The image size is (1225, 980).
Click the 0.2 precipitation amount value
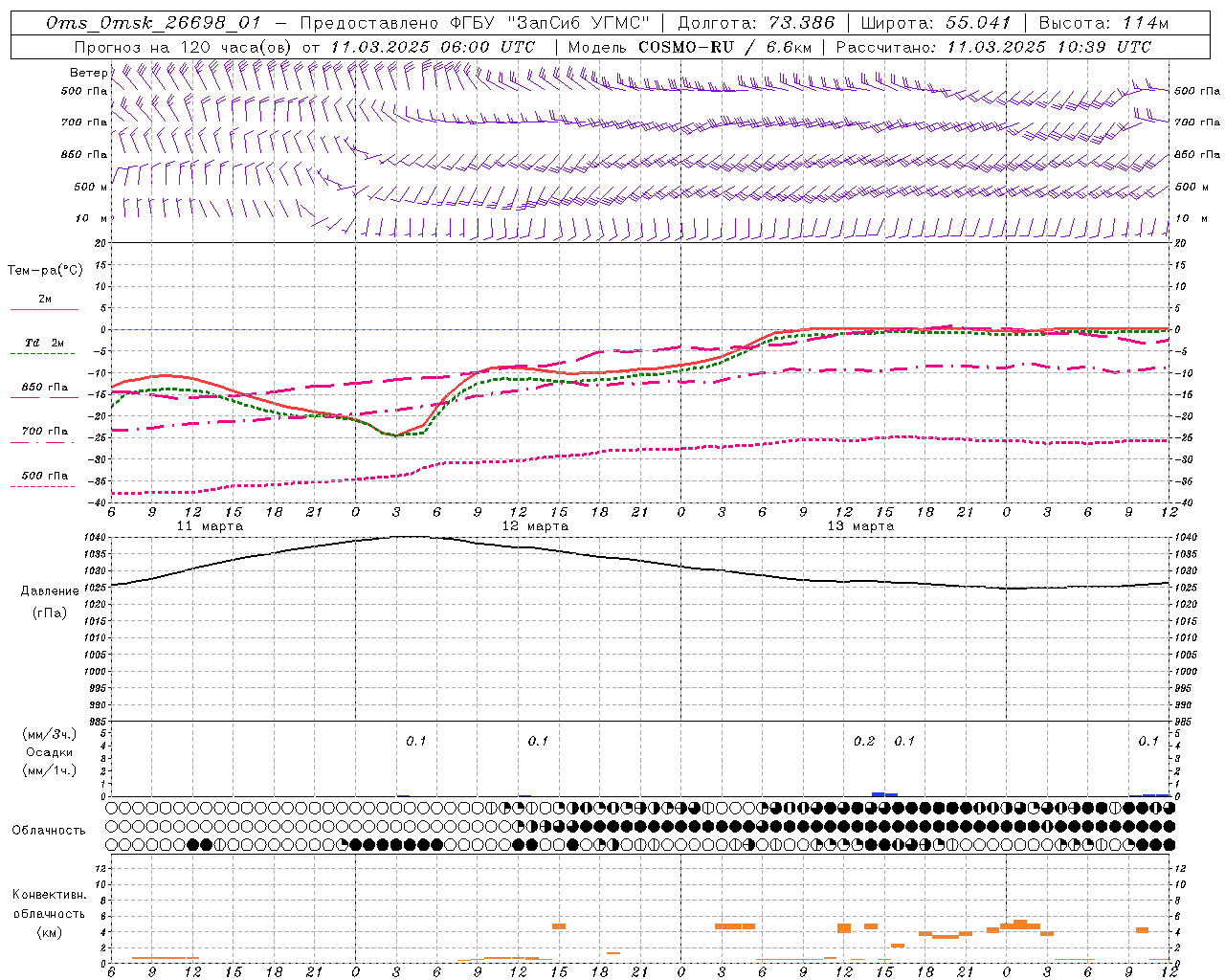(x=864, y=741)
